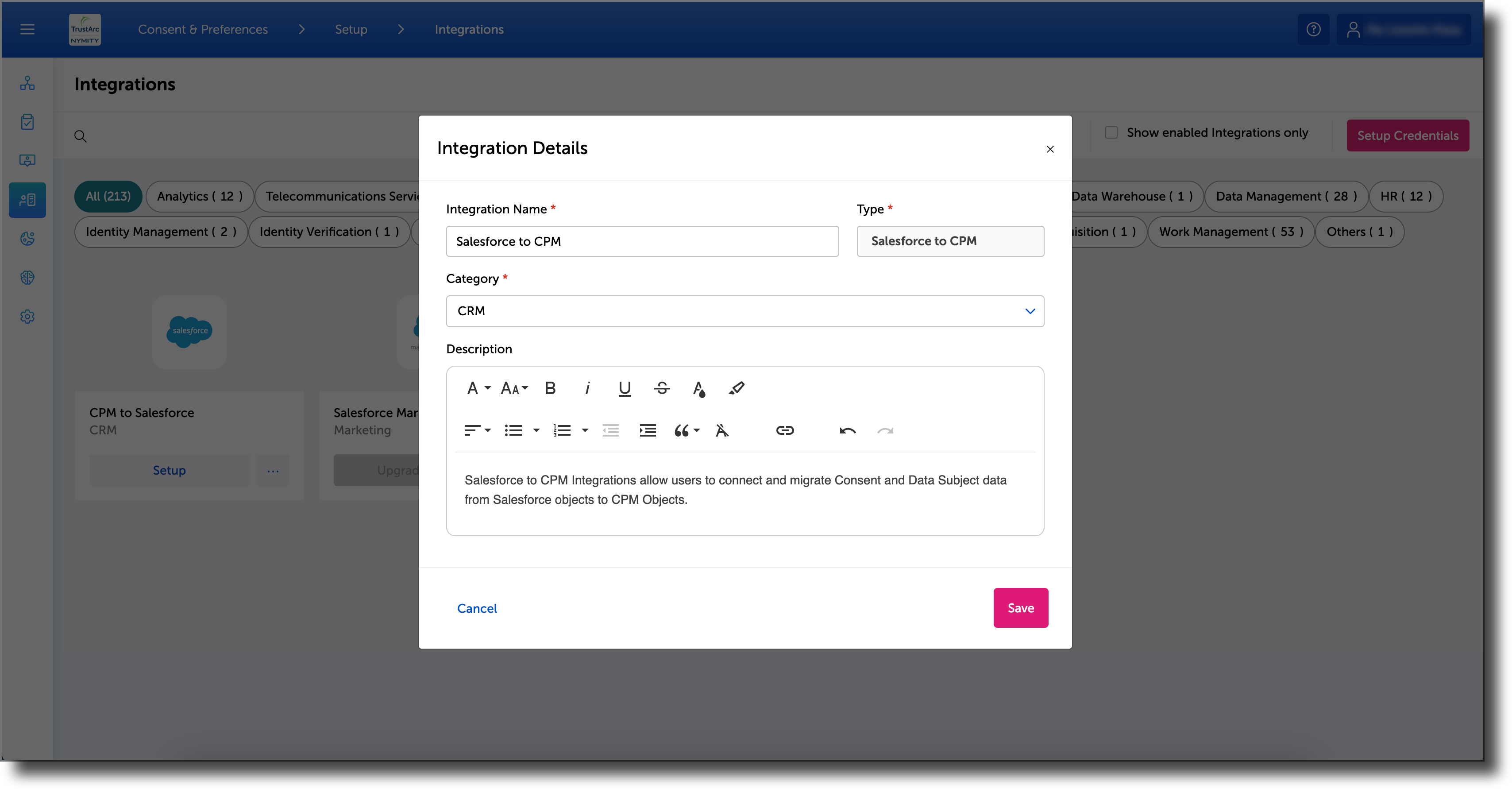The width and height of the screenshot is (1512, 789).
Task: Undo last edit in description editor
Action: pos(848,431)
